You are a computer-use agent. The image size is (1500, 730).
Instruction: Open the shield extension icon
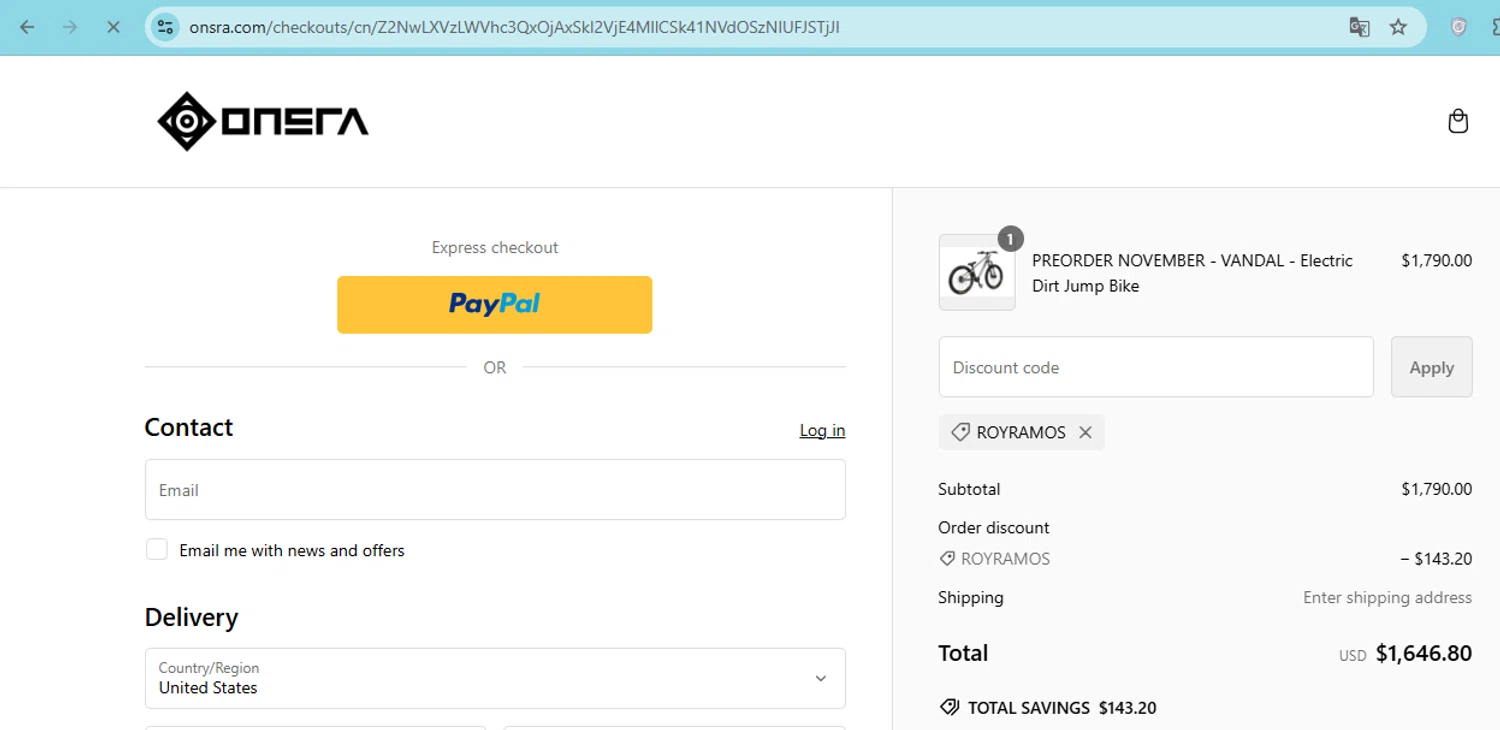[1459, 27]
